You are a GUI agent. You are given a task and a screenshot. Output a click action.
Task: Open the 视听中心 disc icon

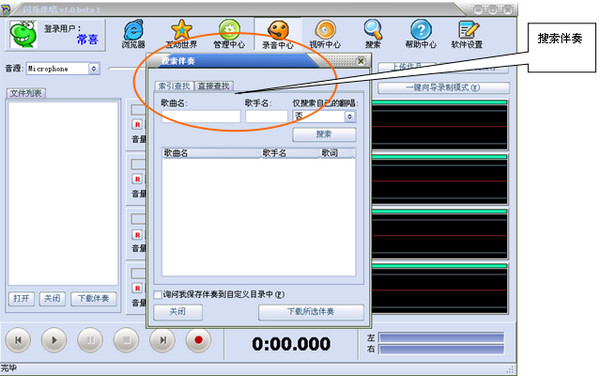click(x=325, y=34)
